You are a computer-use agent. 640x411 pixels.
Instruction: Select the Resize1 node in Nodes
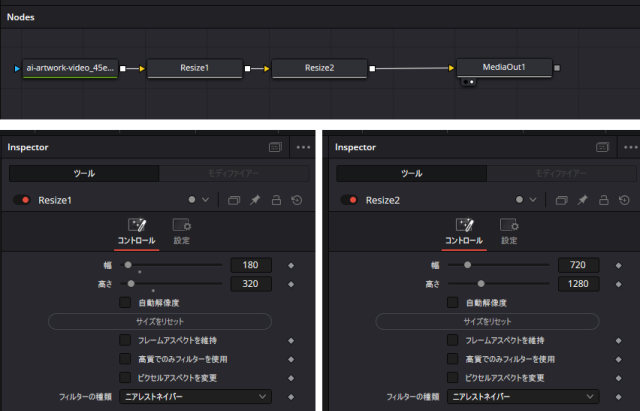pos(195,68)
